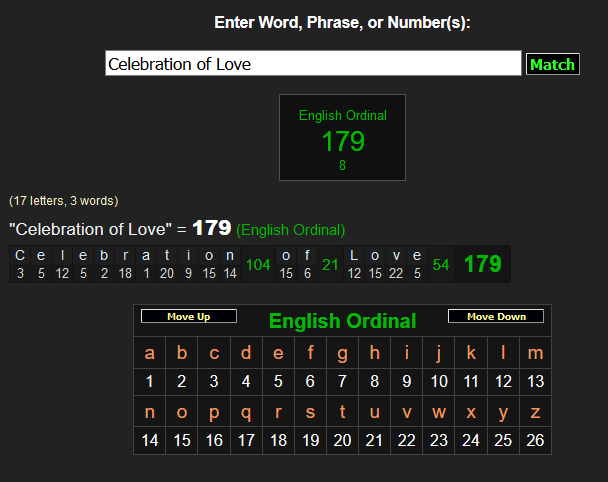Select letter 'm' in cipher chart
Image resolution: width=608 pixels, height=482 pixels.
(535, 353)
